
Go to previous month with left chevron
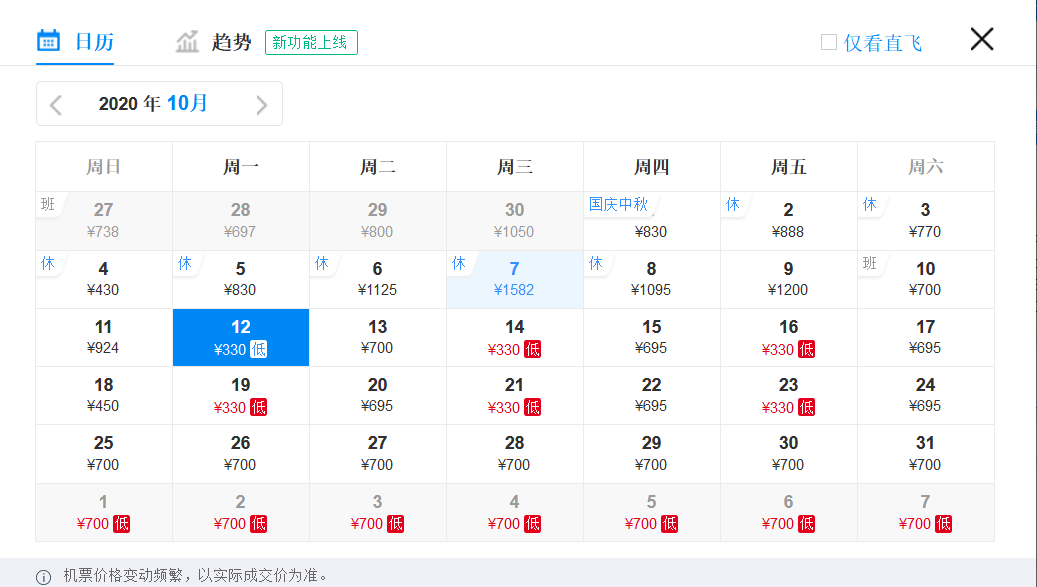tap(56, 104)
